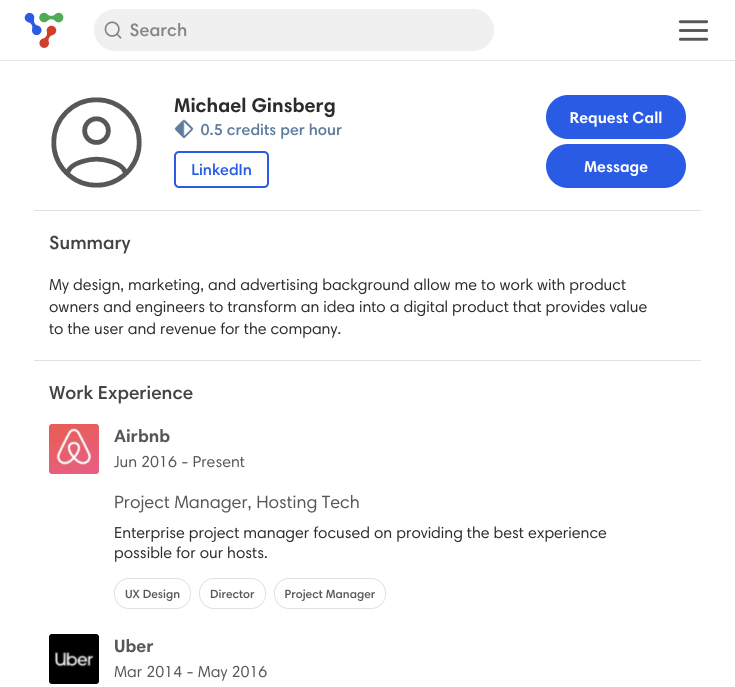Click the search magnifier icon
This screenshot has height=687, width=735.
click(x=113, y=30)
